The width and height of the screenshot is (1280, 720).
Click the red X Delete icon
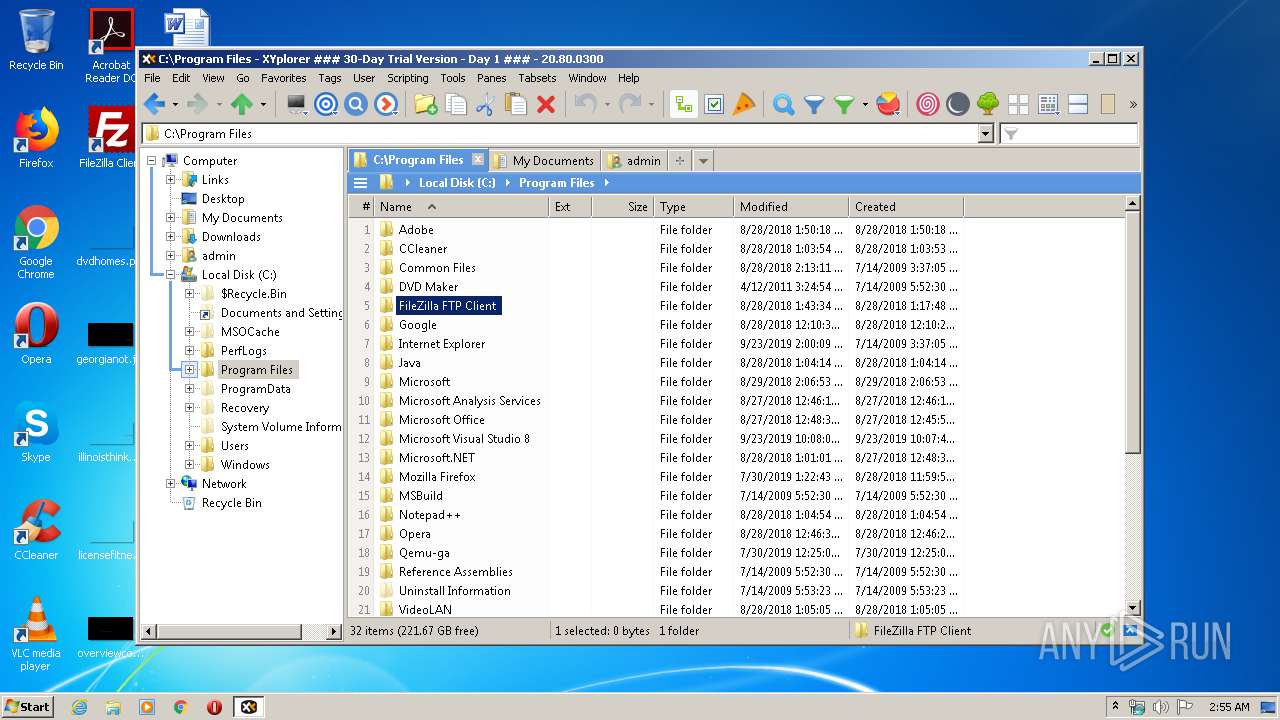[x=546, y=104]
